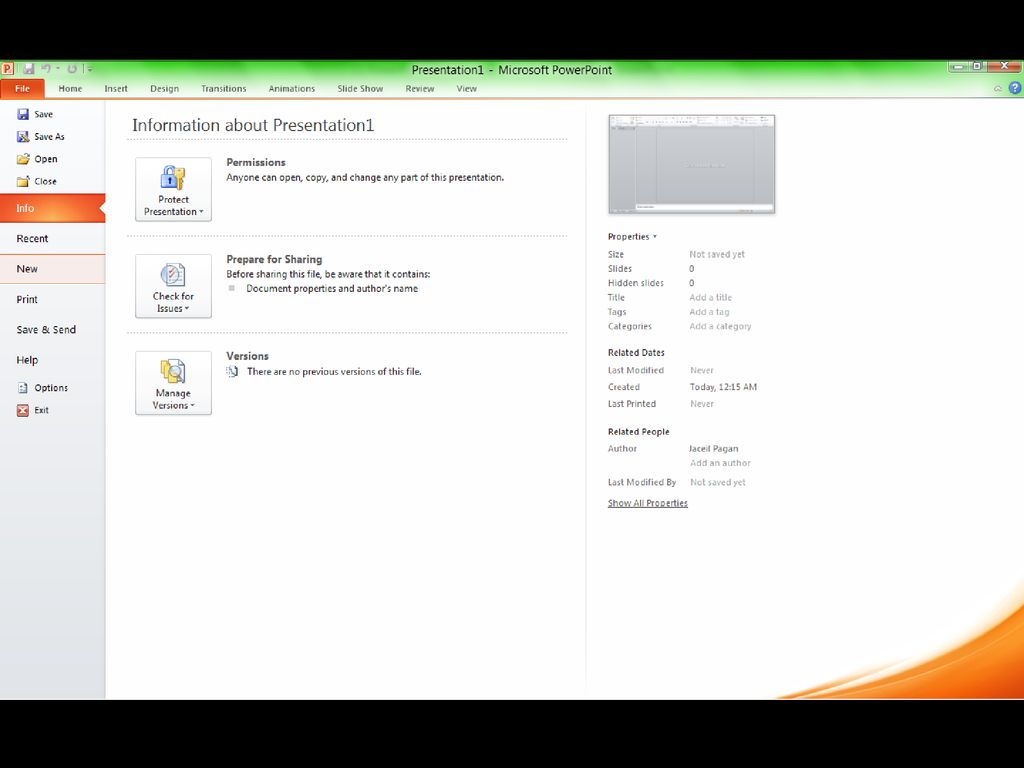Click the author name Jaceil Pagan
The width and height of the screenshot is (1024, 768).
point(713,449)
